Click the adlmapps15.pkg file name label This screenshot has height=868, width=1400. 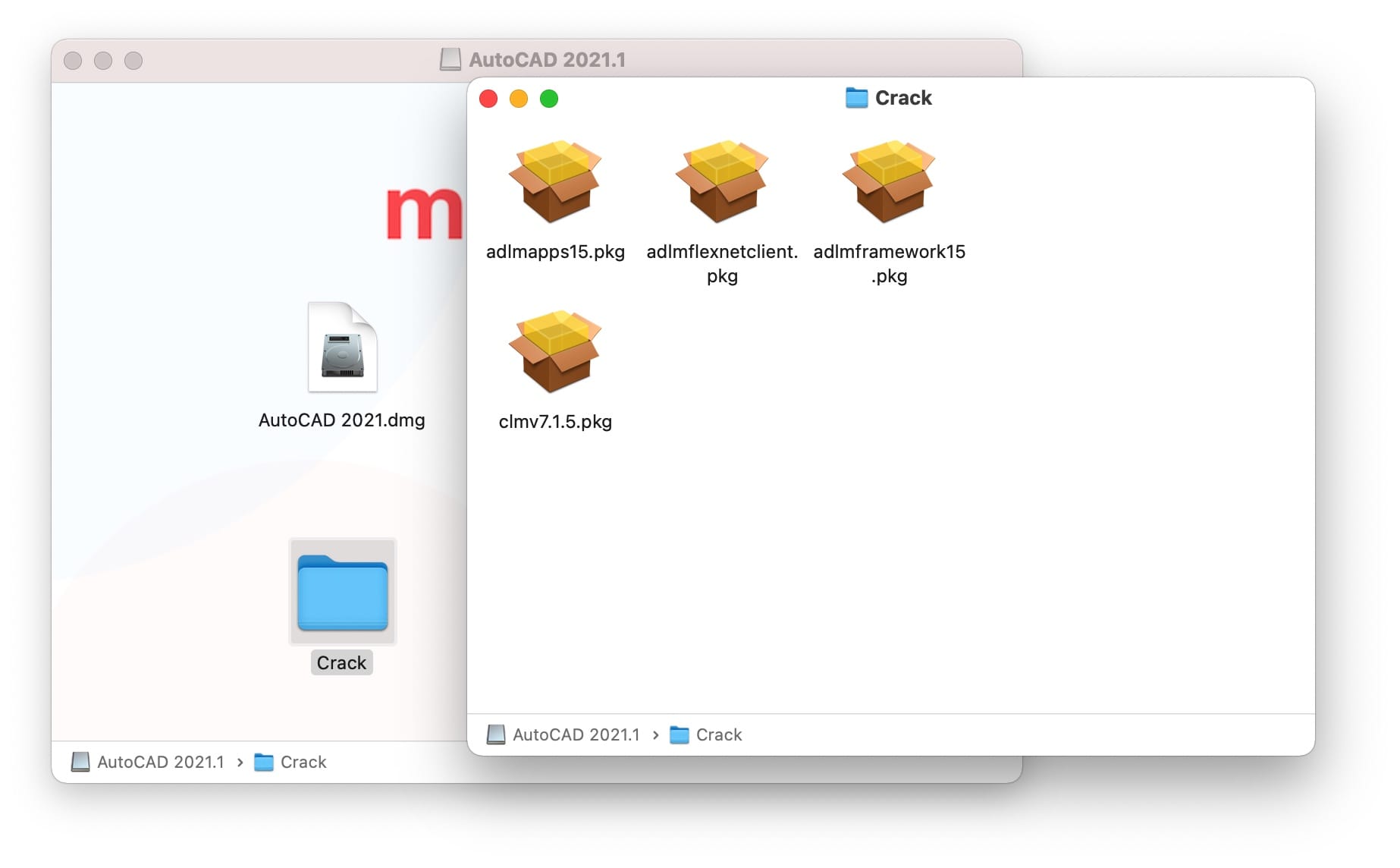(x=555, y=252)
